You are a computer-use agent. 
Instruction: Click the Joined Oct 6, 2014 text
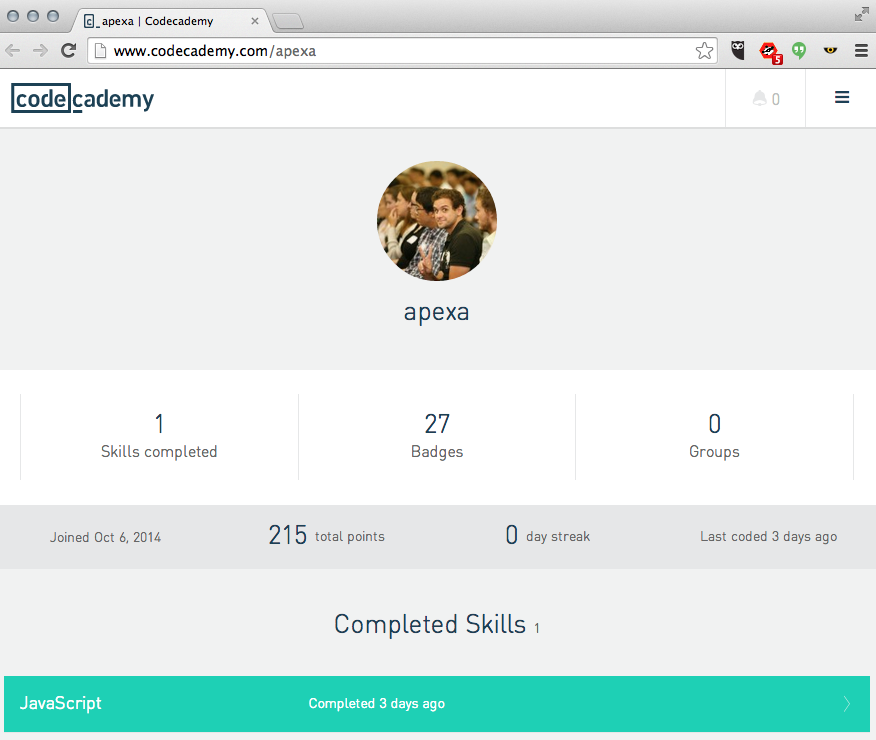click(x=106, y=537)
